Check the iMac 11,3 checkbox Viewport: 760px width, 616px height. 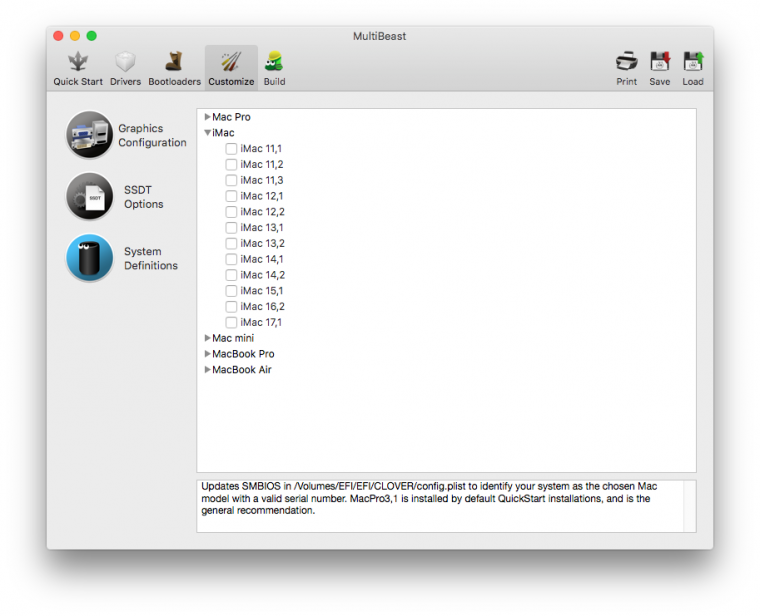(x=231, y=180)
